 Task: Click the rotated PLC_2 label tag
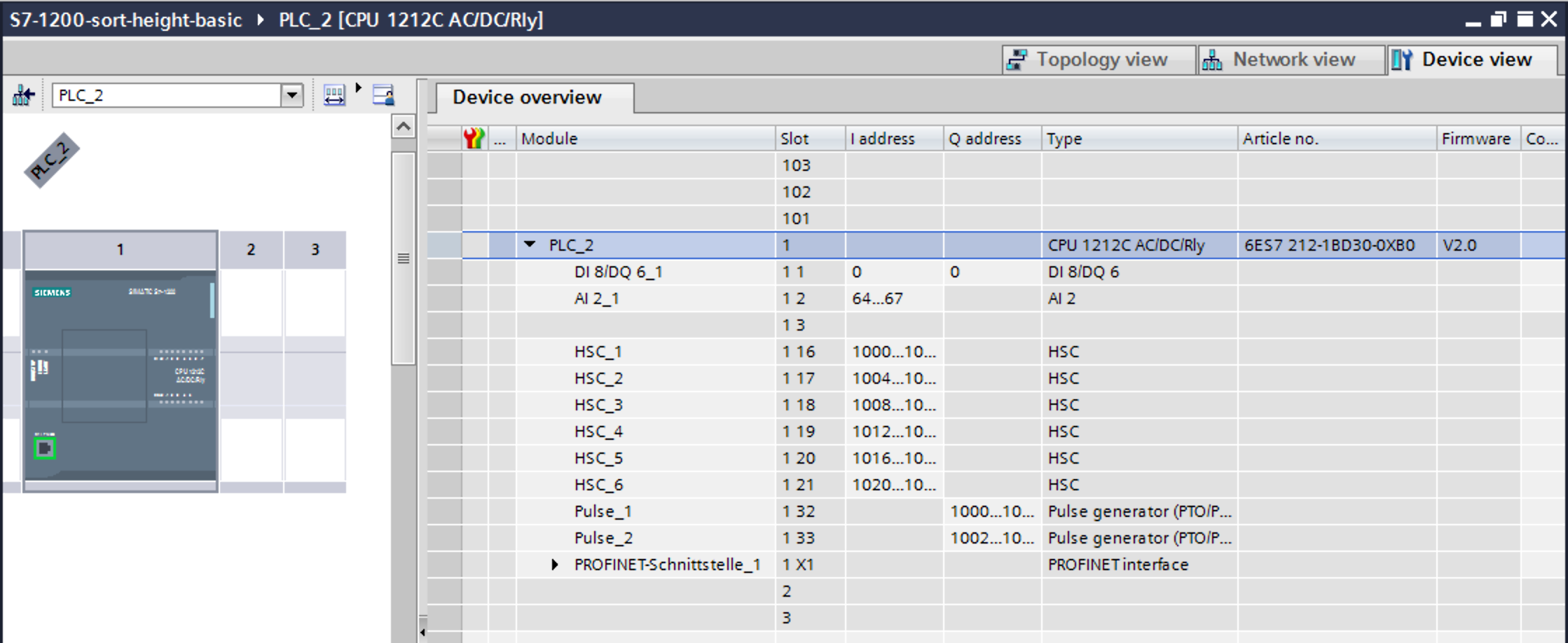pyautogui.click(x=52, y=160)
